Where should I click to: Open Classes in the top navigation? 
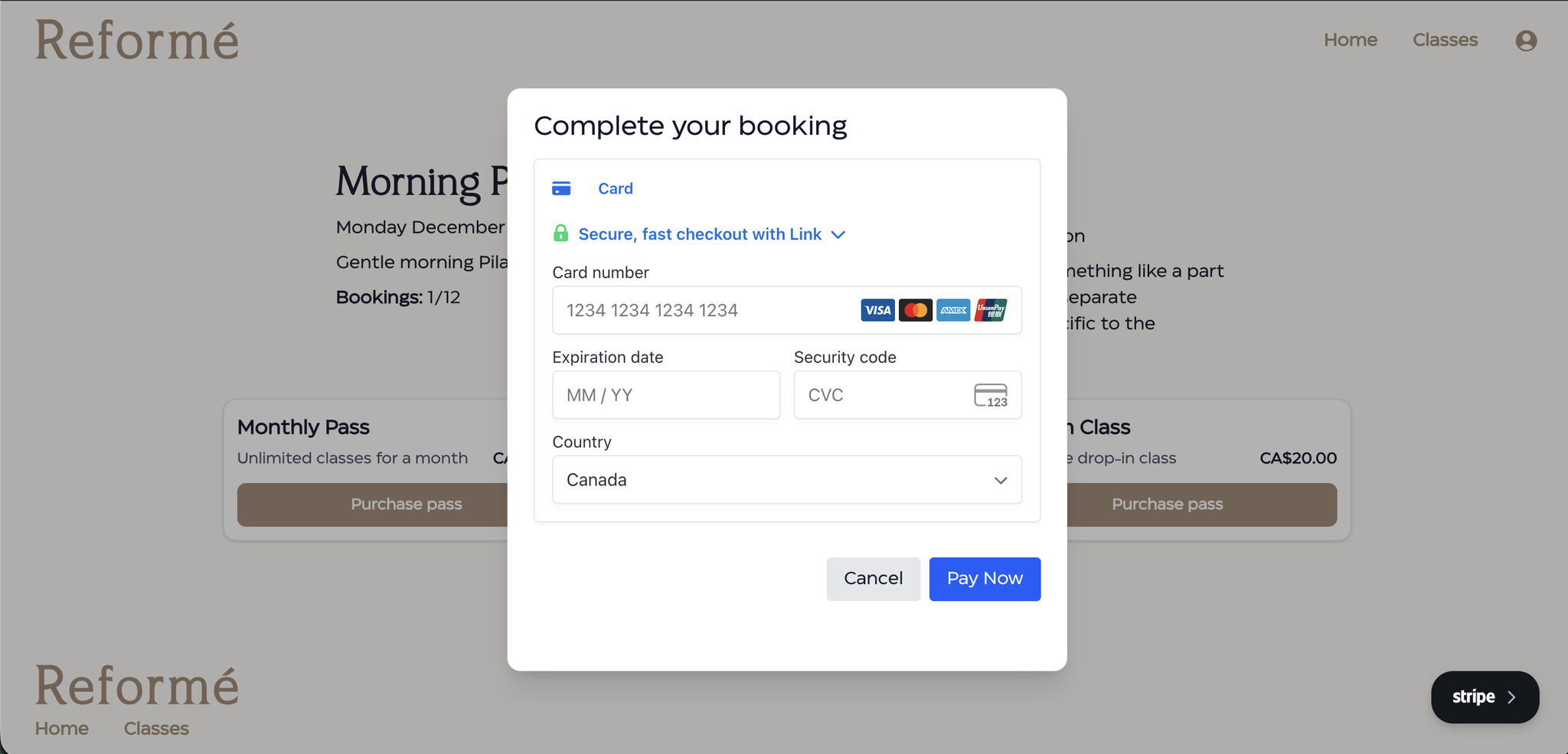click(x=1445, y=40)
